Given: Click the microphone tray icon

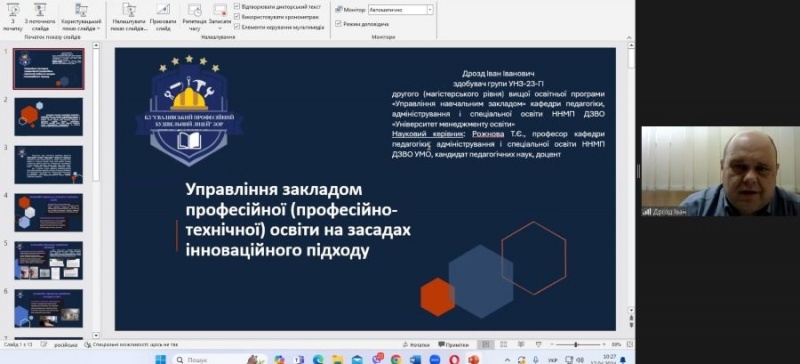Looking at the screenshot, I should click(536, 360).
